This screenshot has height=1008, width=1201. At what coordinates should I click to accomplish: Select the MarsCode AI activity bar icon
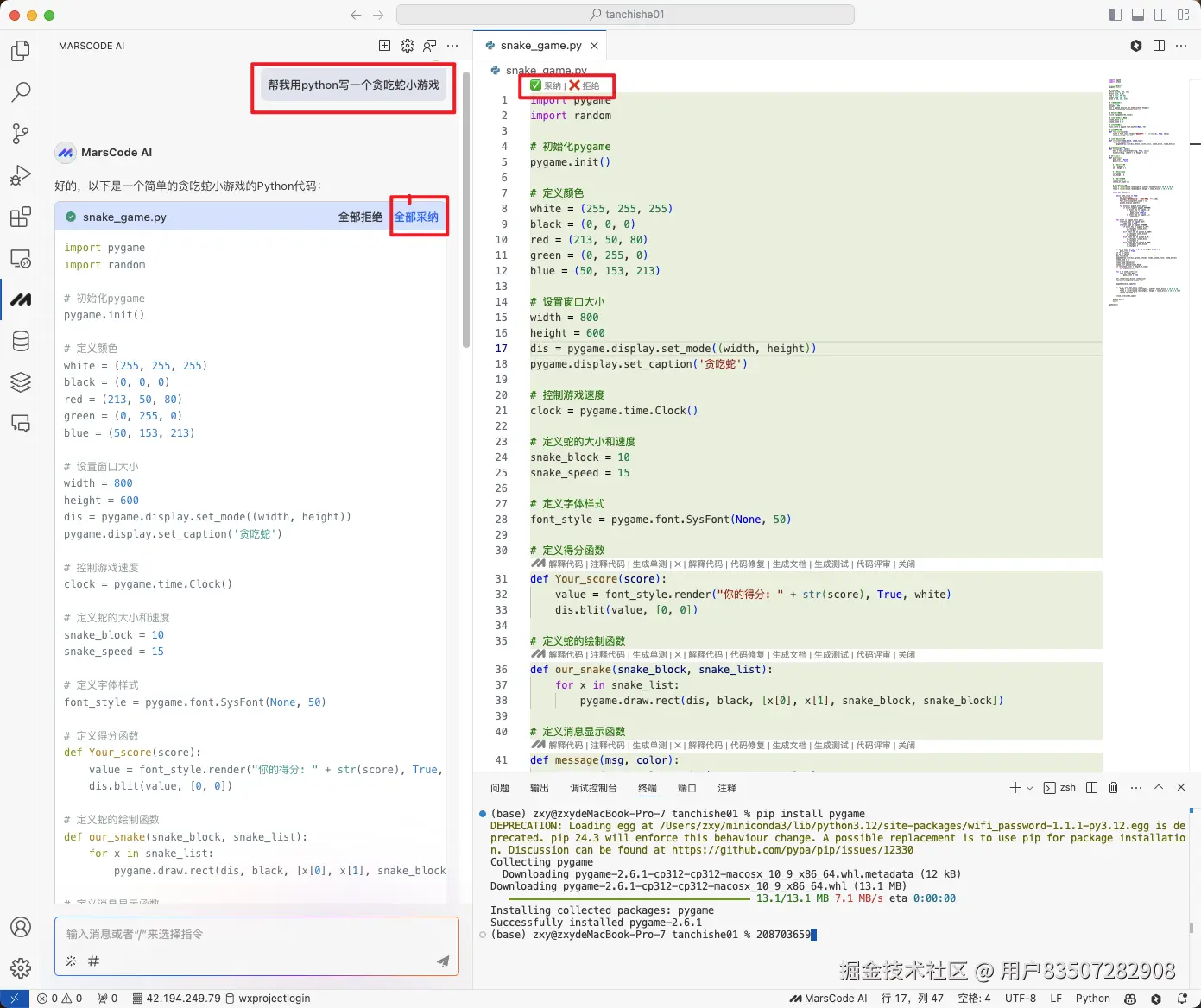[x=21, y=299]
